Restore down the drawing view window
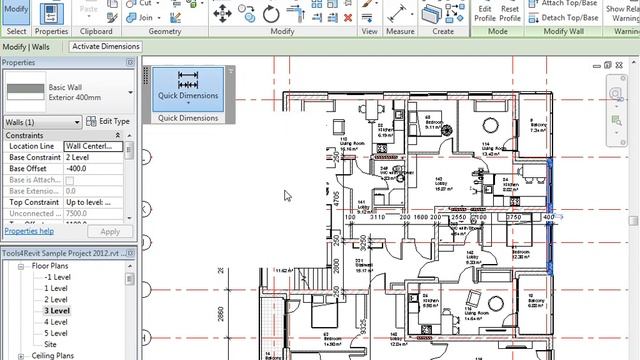This screenshot has height=360, width=640. click(608, 65)
